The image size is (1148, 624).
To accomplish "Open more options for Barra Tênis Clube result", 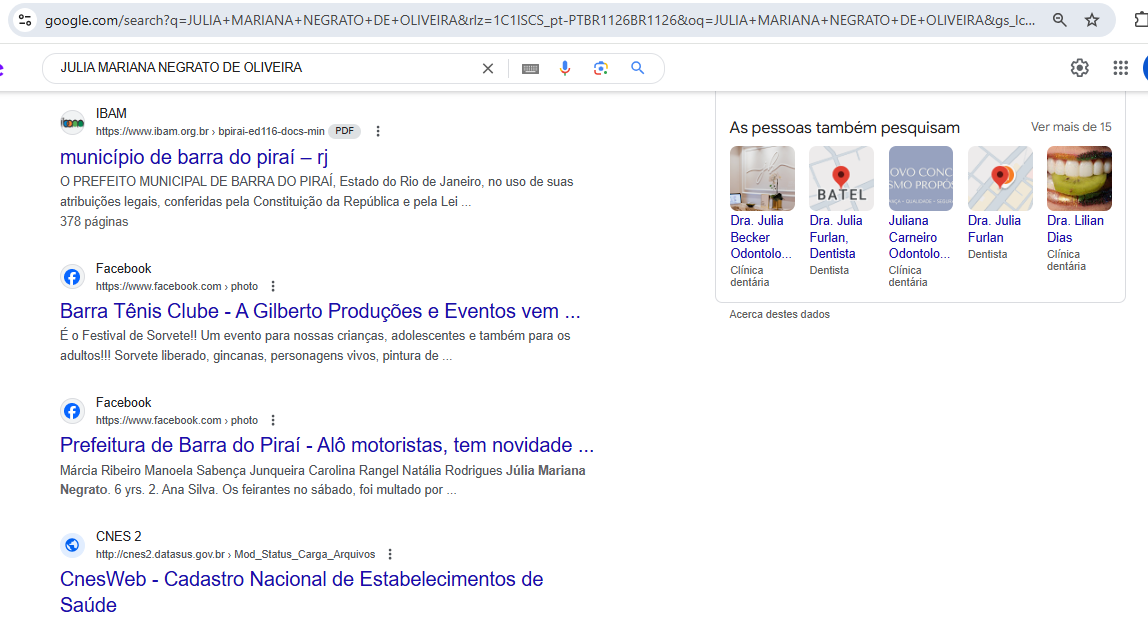I will pyautogui.click(x=273, y=286).
